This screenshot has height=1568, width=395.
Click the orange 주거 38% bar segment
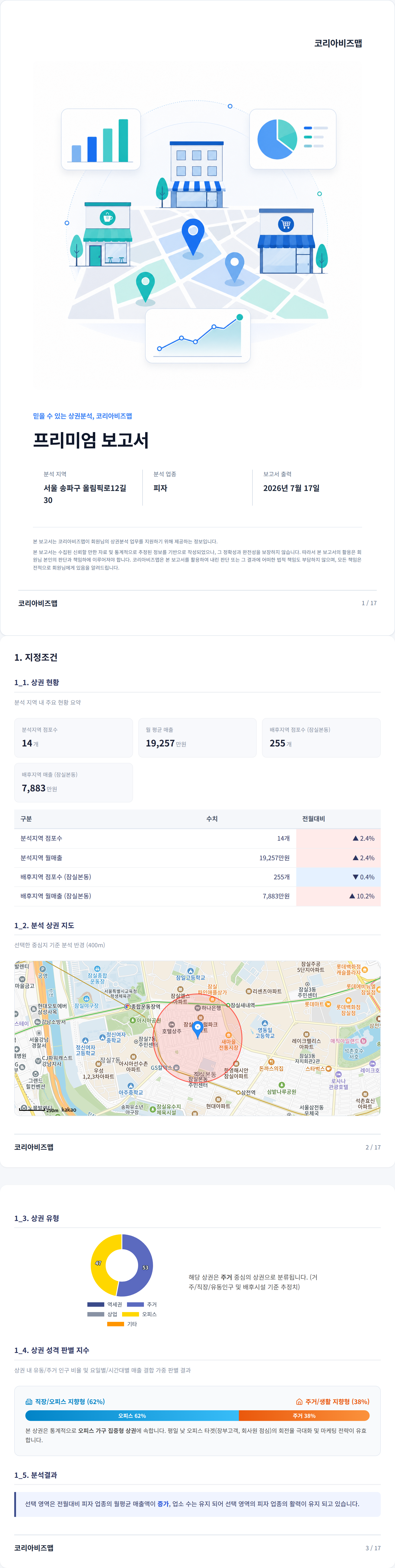coord(304,1416)
